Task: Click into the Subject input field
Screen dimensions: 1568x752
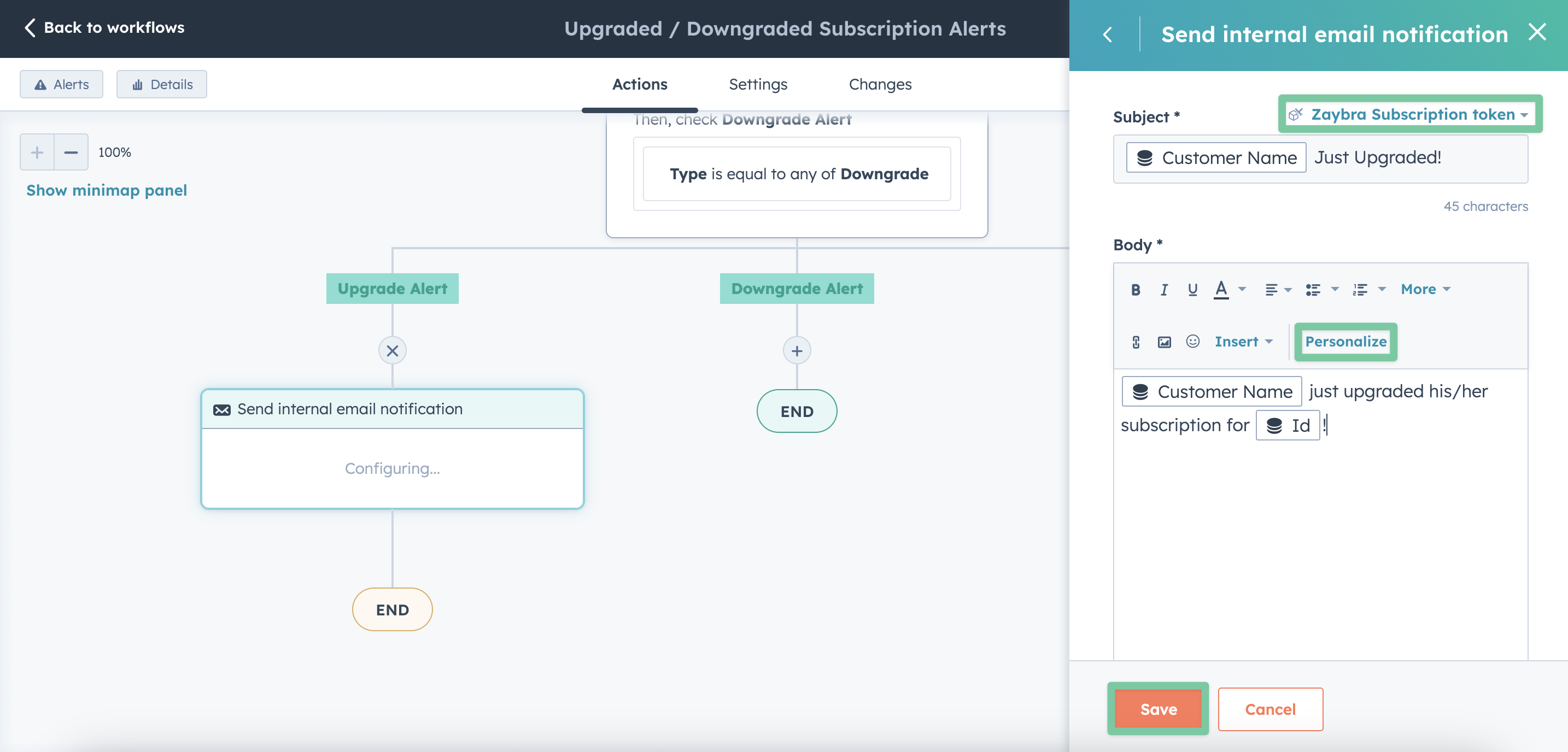Action: 1320,158
